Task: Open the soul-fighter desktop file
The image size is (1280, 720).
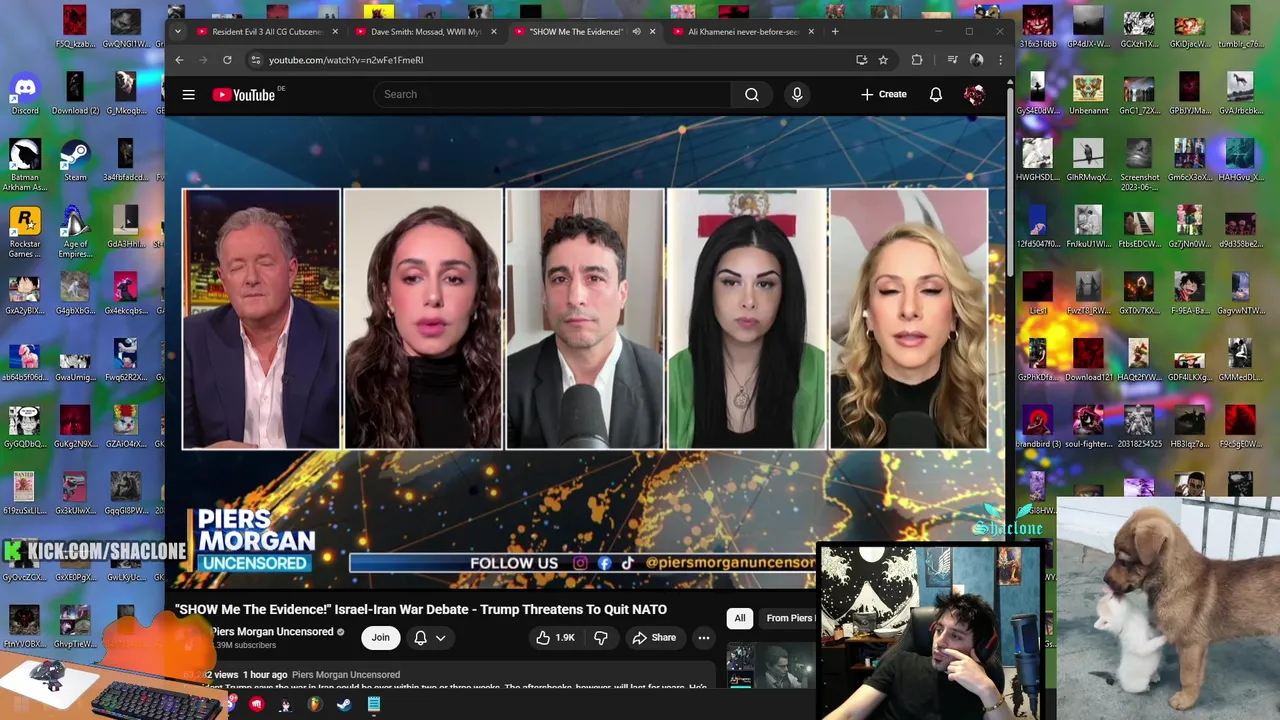Action: point(1088,428)
